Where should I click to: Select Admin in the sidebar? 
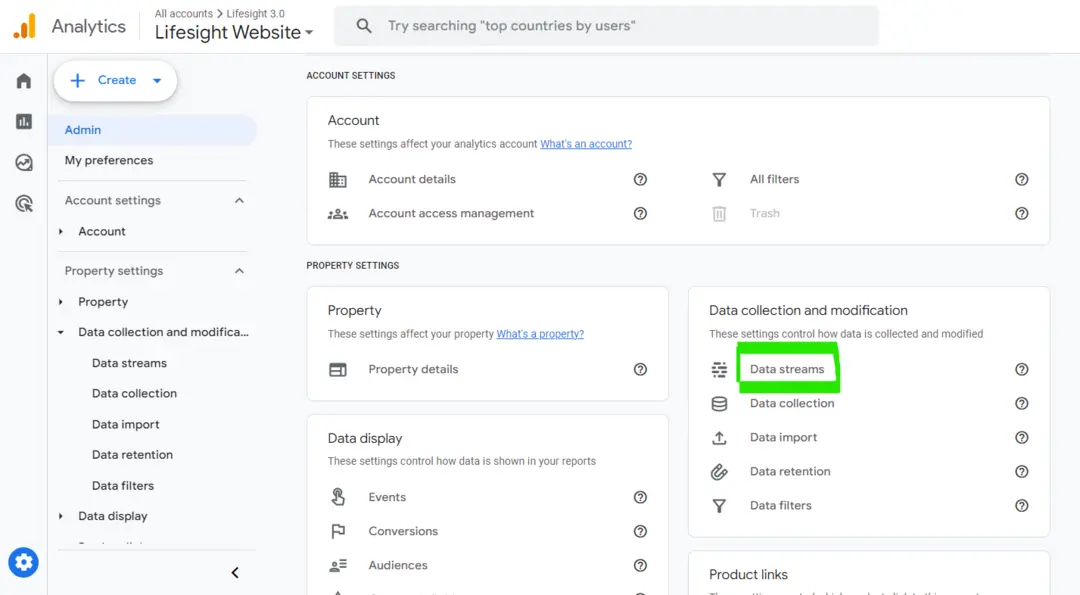(152, 130)
